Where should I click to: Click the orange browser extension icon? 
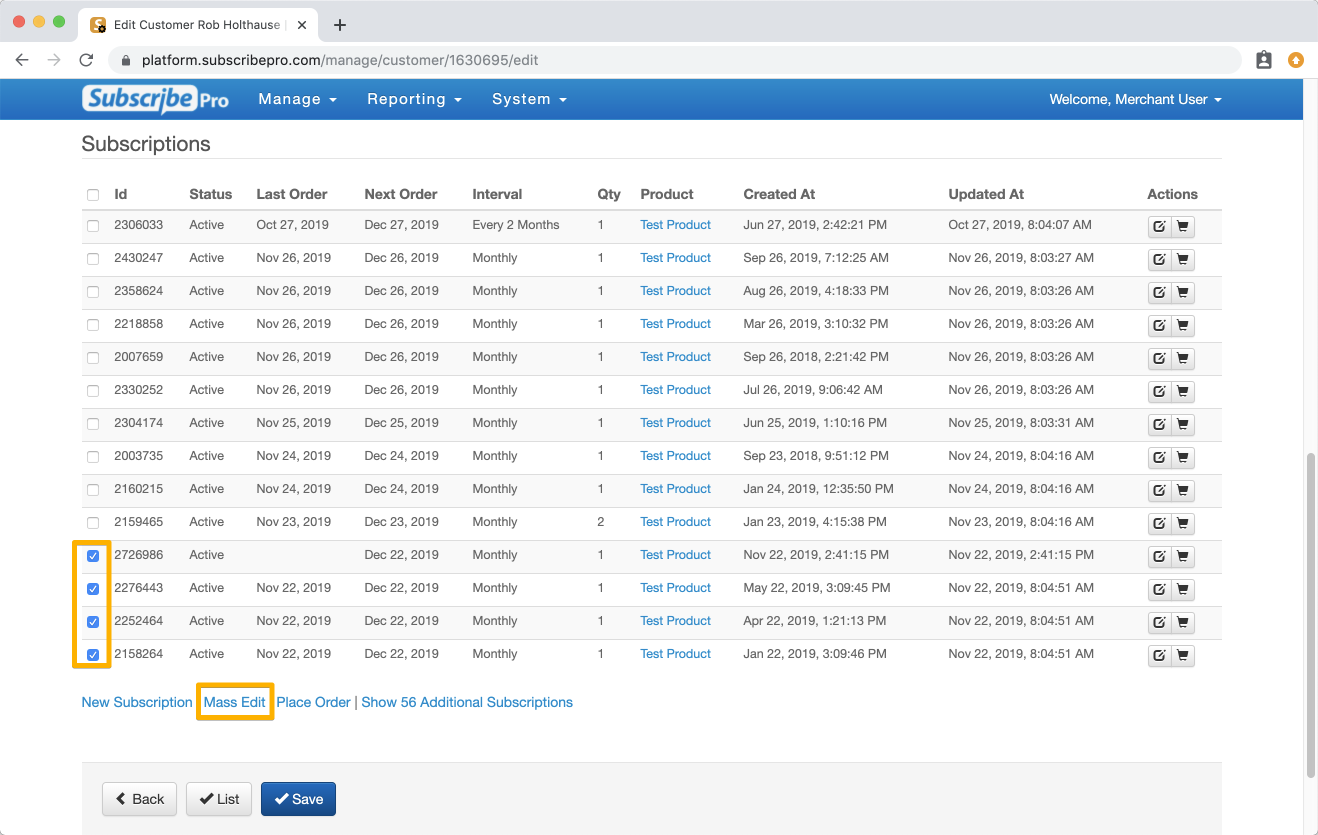click(1296, 60)
